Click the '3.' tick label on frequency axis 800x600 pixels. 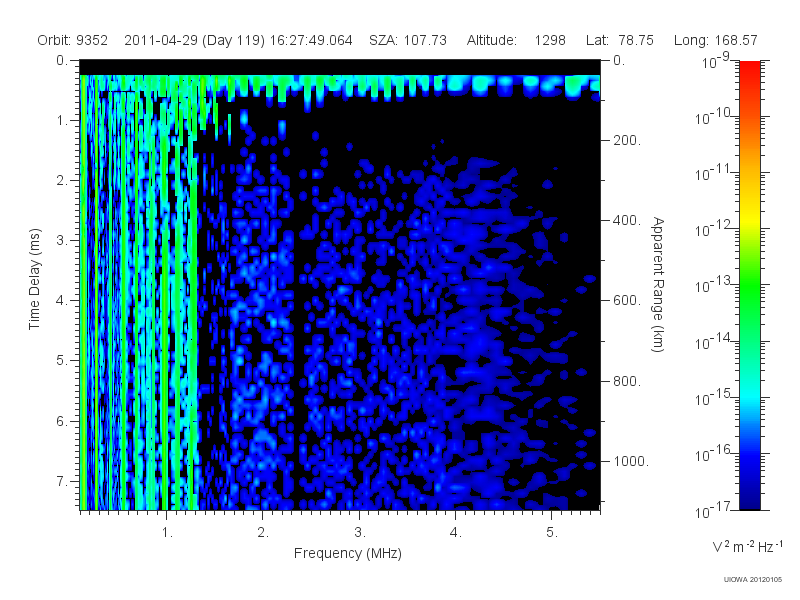click(x=360, y=533)
